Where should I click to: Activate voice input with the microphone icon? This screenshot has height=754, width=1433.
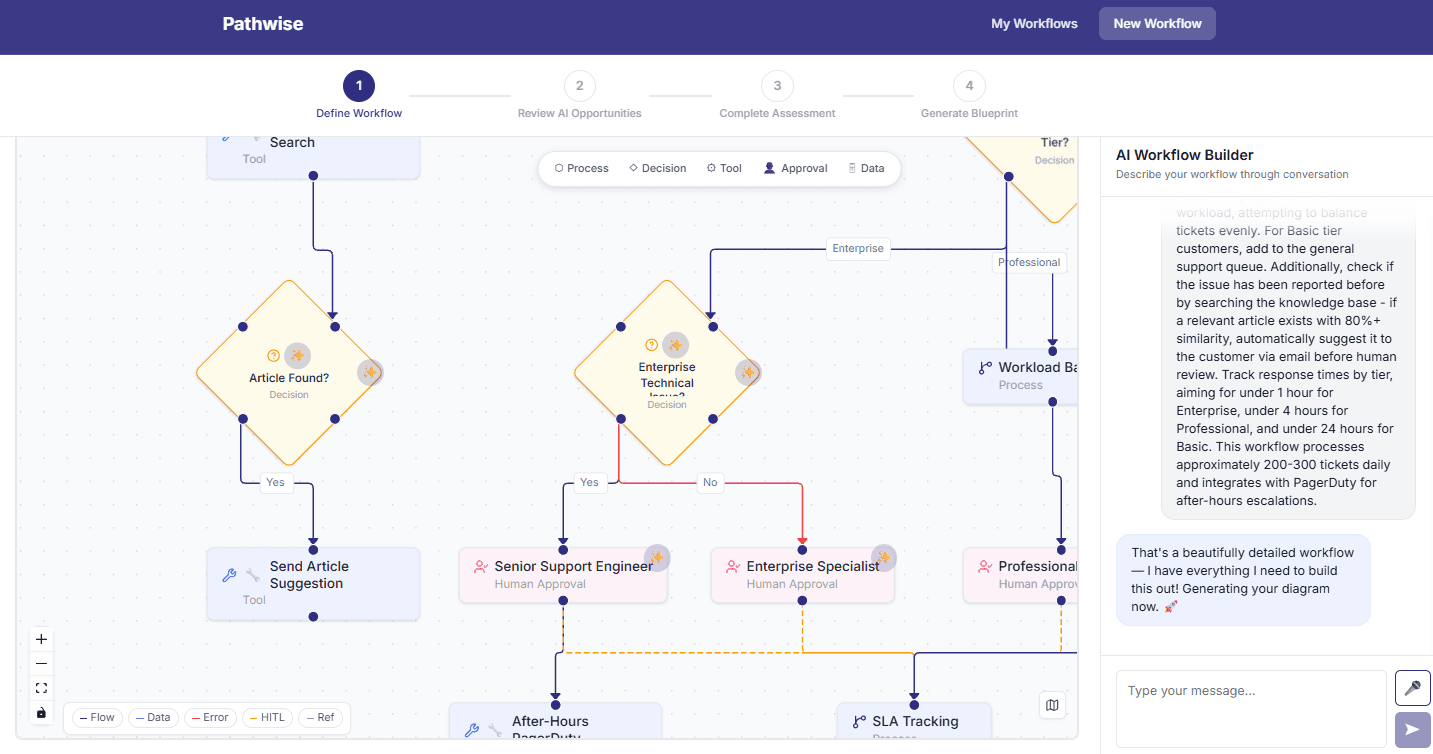click(x=1412, y=688)
